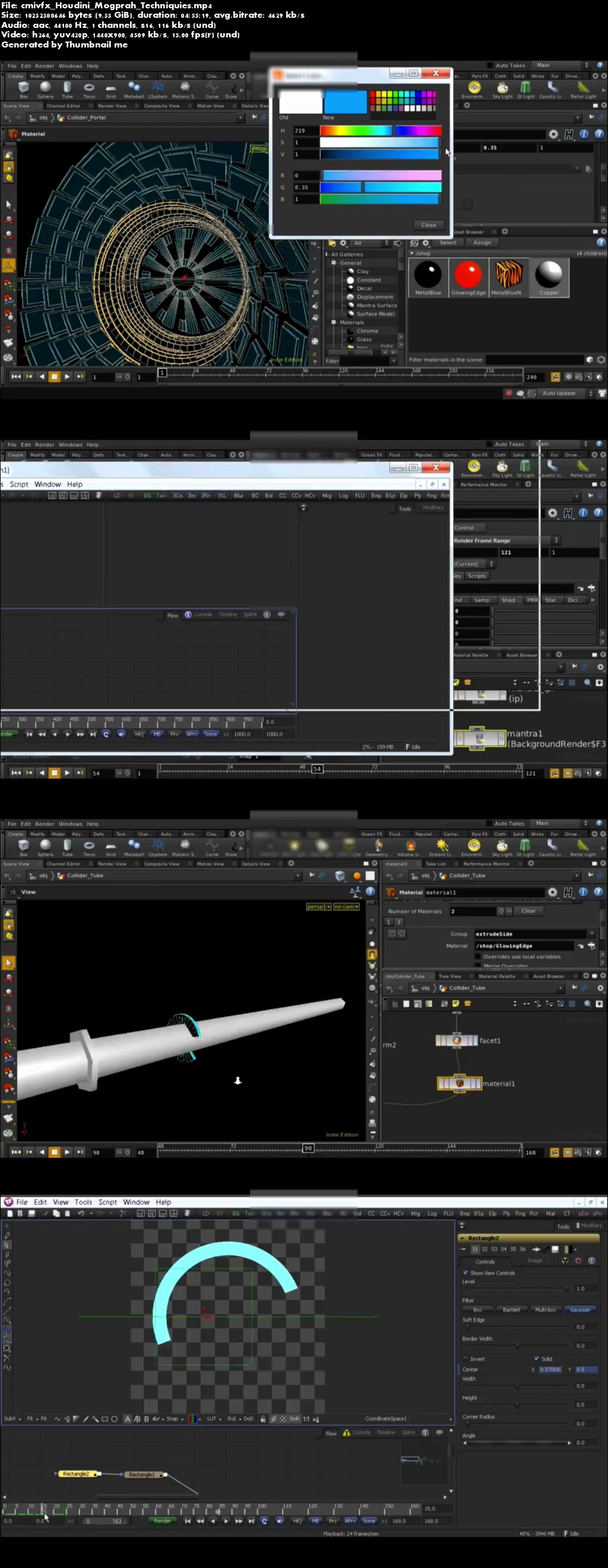The height and width of the screenshot is (1568, 608).
Task: Select the Distant Light tool in the Collider_Tube frame
Action: [441, 848]
